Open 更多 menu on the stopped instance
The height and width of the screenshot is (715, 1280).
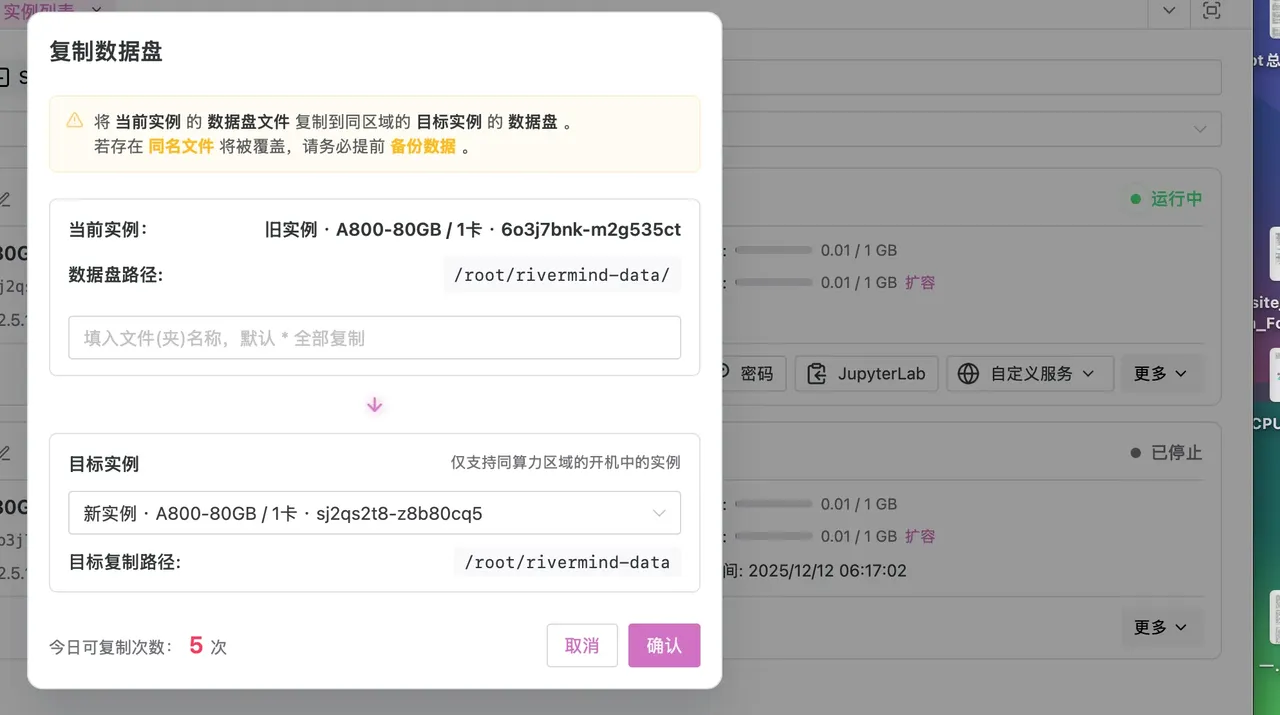tap(1160, 627)
